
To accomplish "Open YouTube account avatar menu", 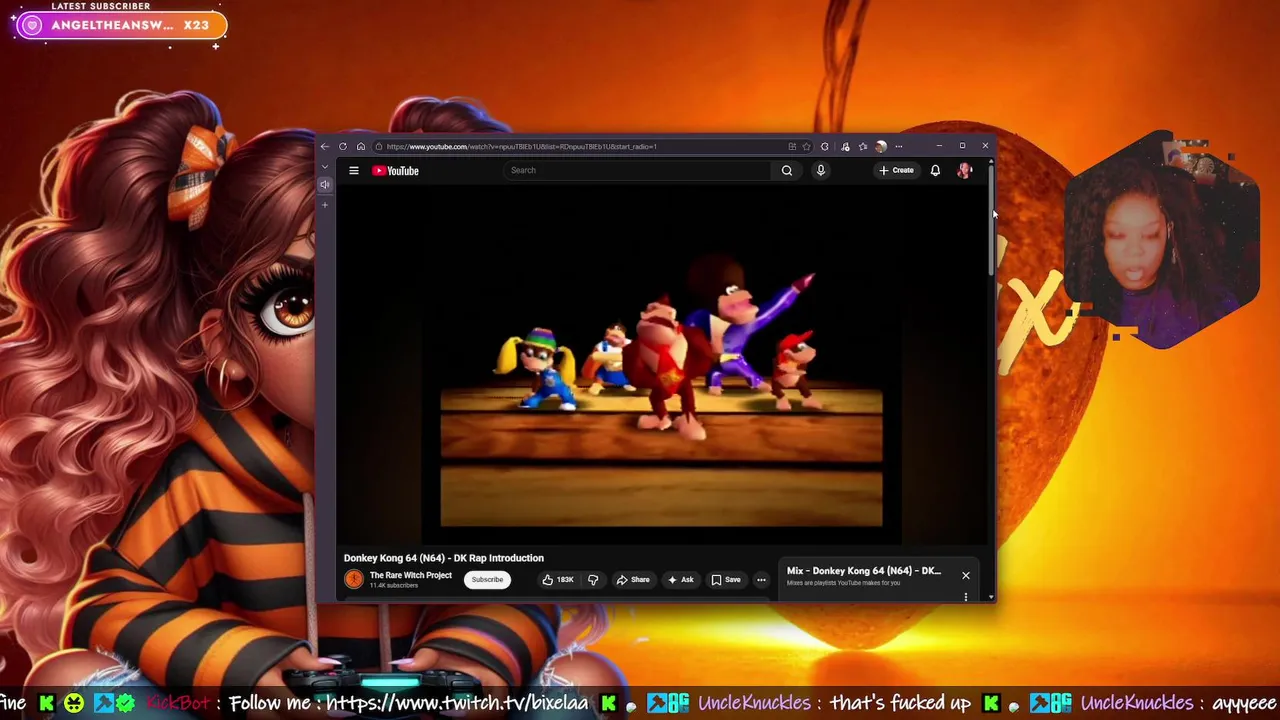I will click(x=965, y=170).
